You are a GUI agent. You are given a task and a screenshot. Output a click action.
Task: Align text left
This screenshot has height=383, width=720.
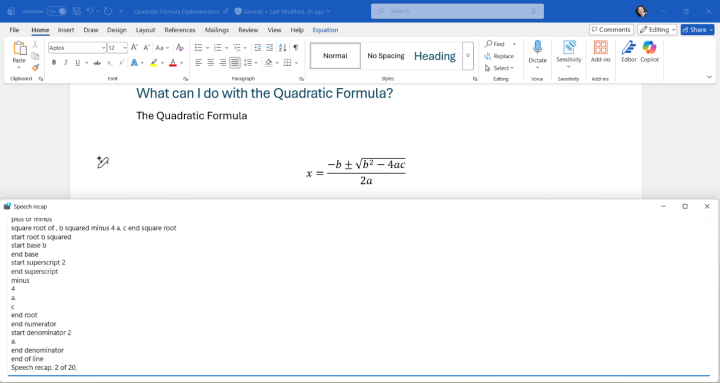[x=198, y=63]
